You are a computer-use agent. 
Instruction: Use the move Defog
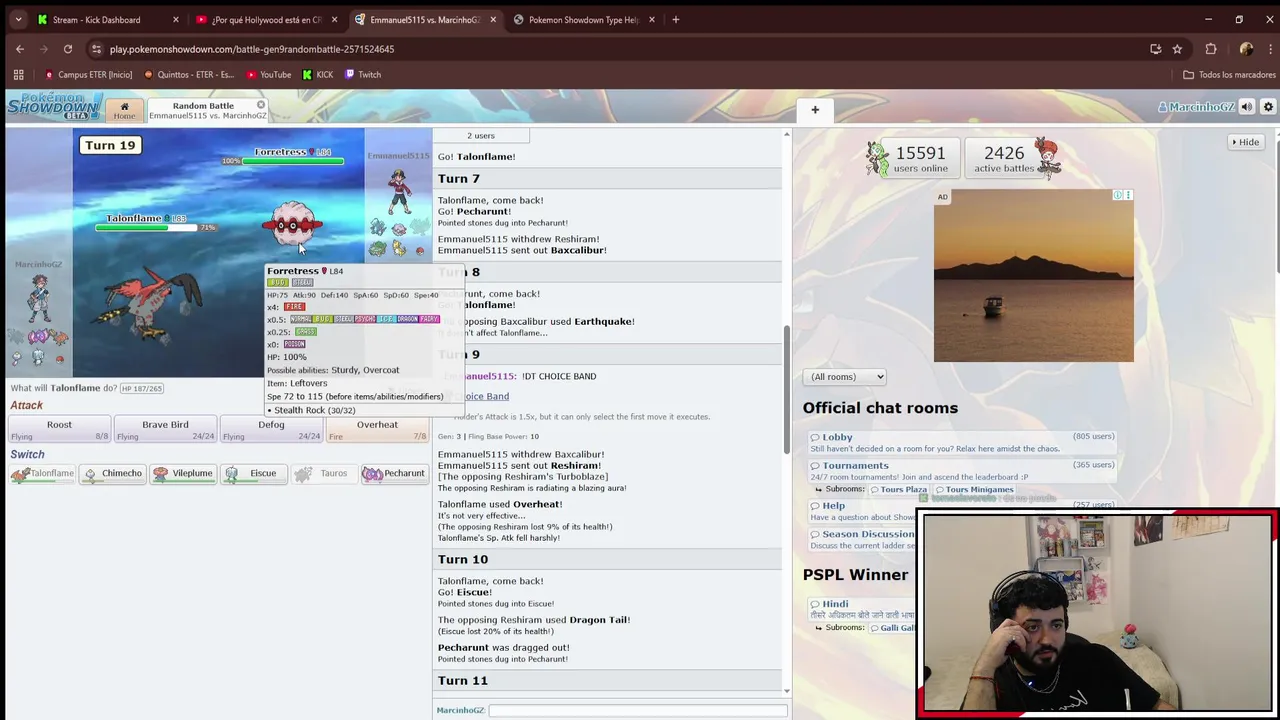pos(271,430)
